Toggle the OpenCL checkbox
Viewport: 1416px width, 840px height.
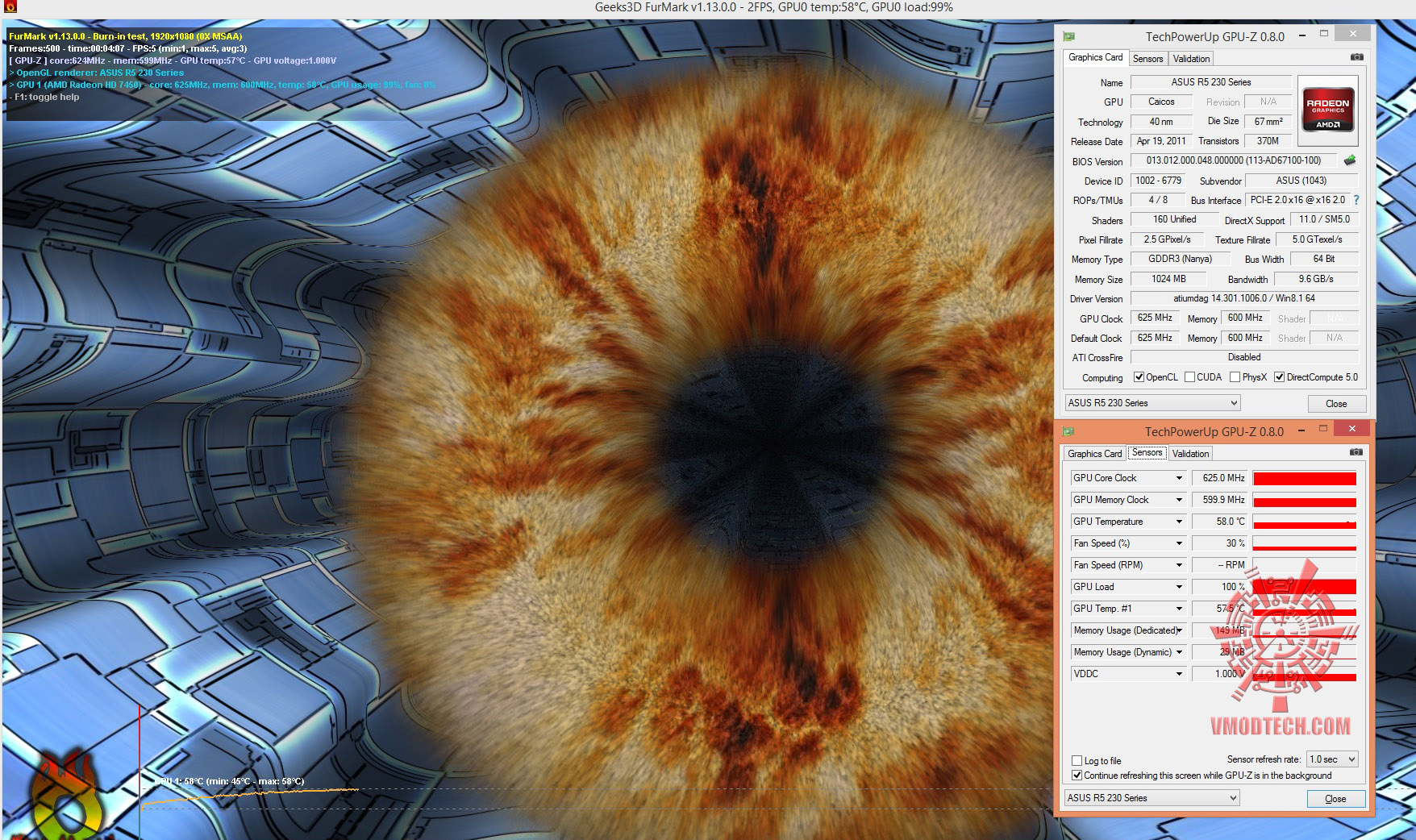click(x=1139, y=377)
